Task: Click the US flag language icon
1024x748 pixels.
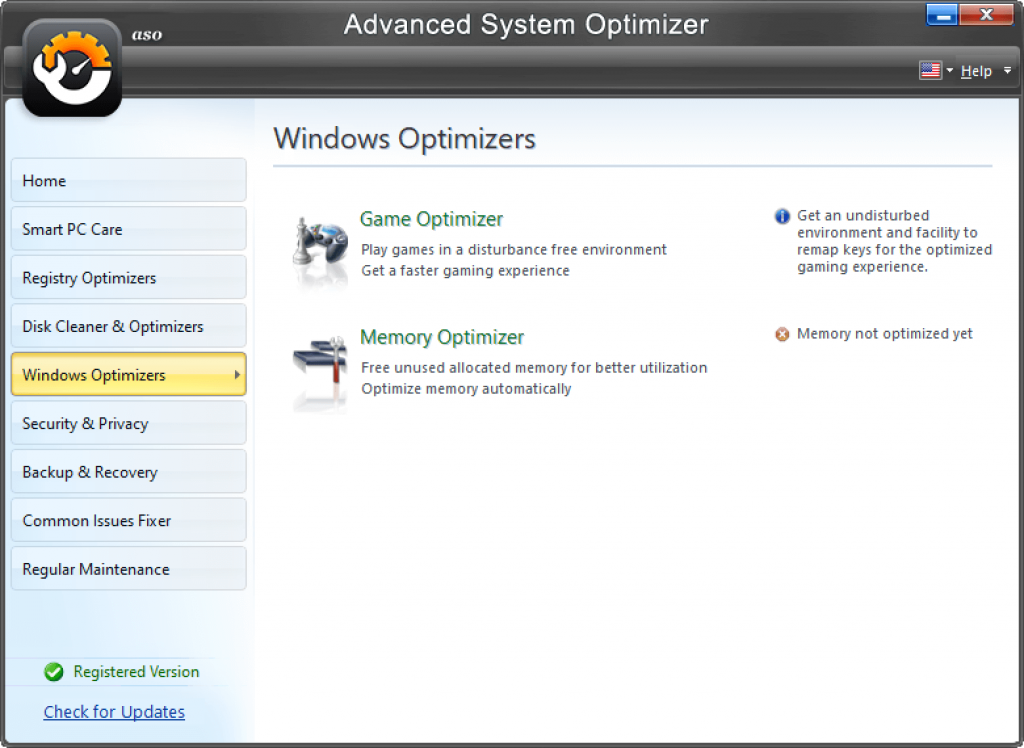Action: (x=930, y=70)
